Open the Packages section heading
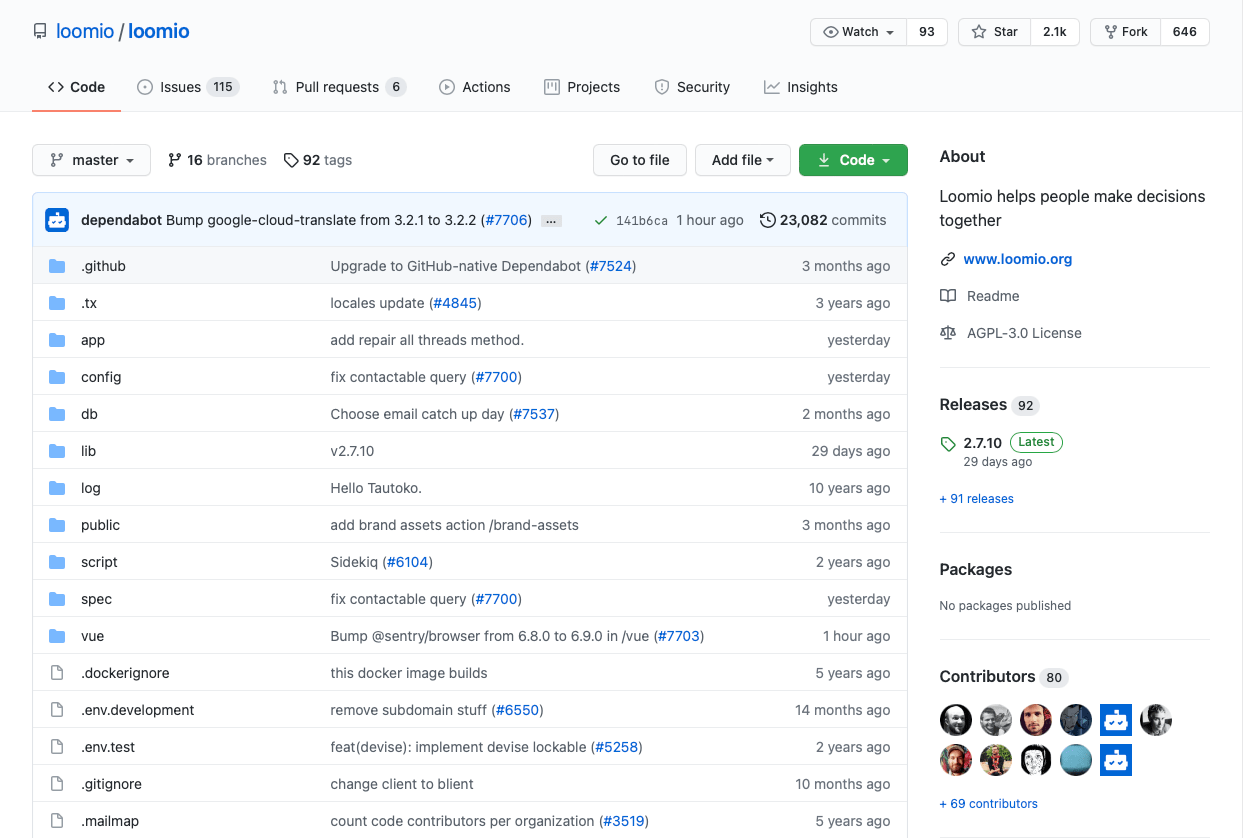This screenshot has height=838, width=1243. pyautogui.click(x=976, y=569)
